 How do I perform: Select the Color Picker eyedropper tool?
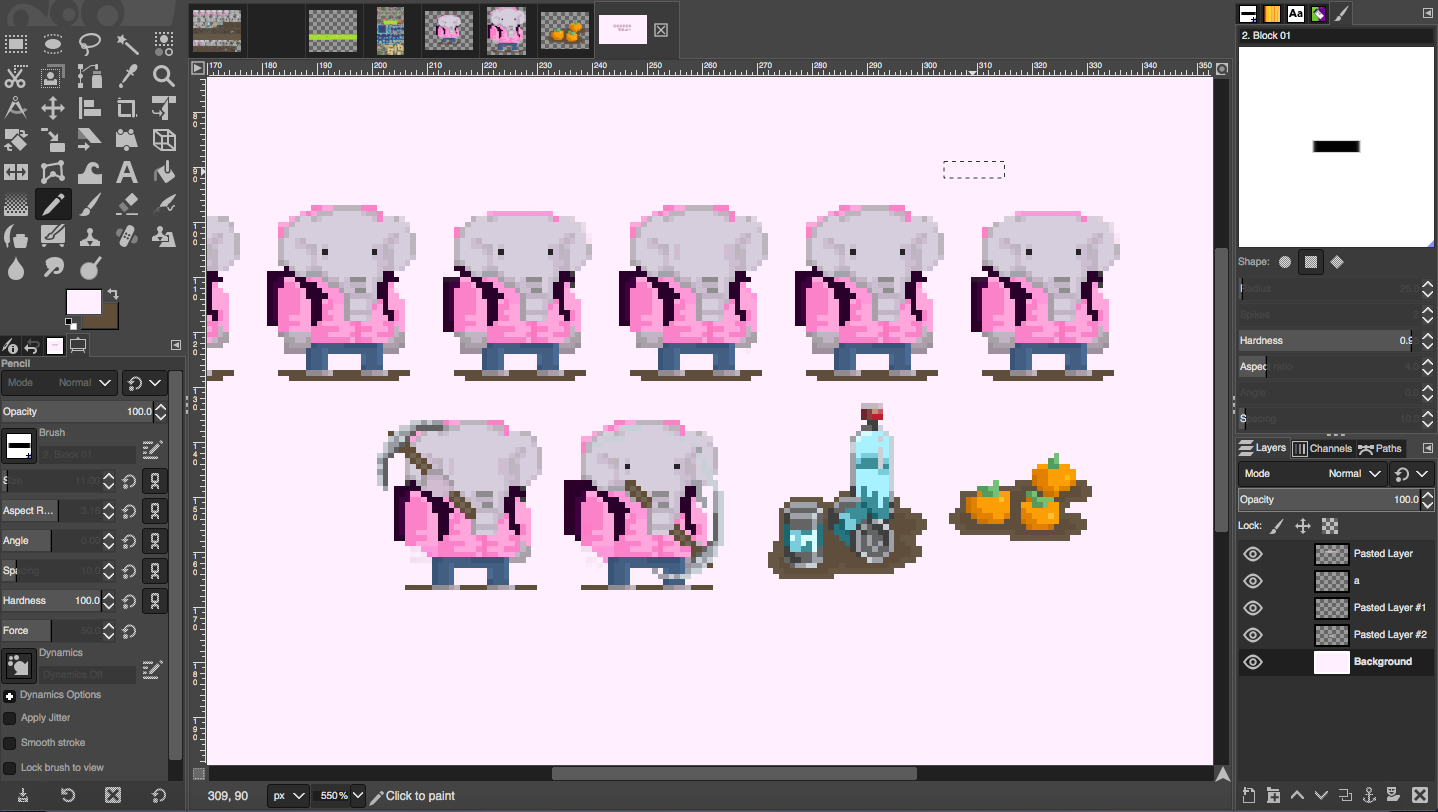point(127,76)
